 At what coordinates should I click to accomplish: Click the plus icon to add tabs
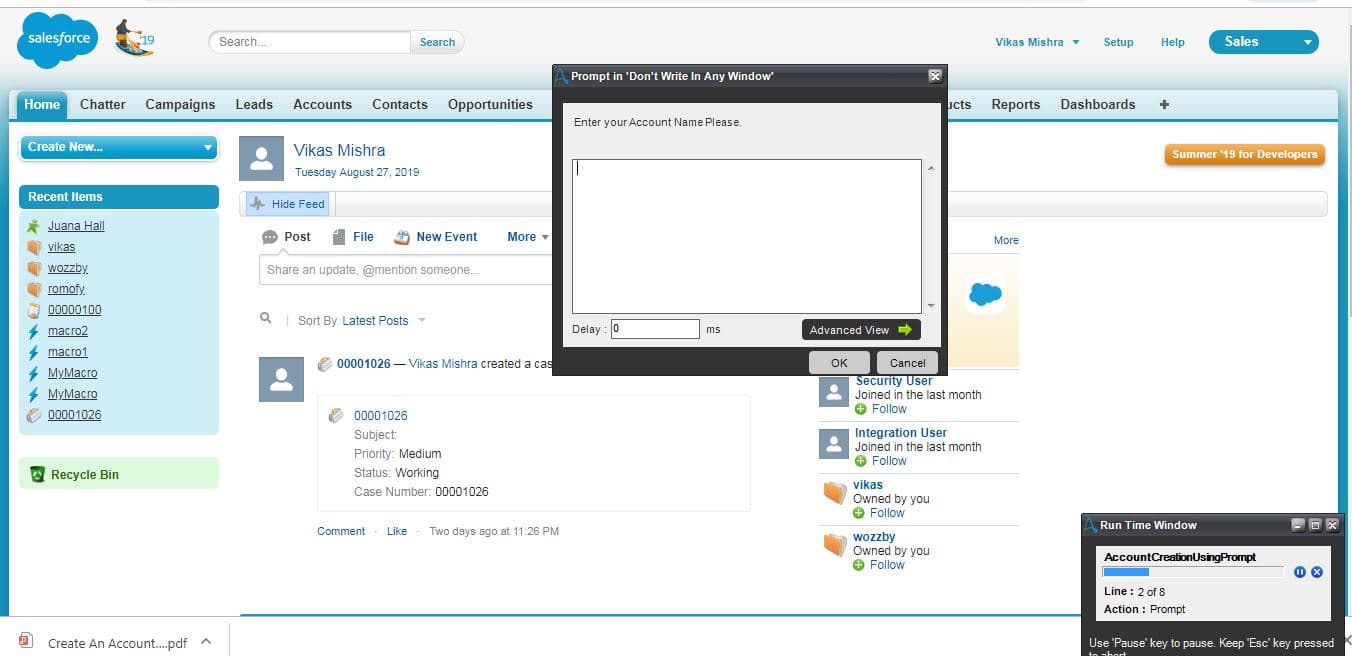pos(1164,104)
